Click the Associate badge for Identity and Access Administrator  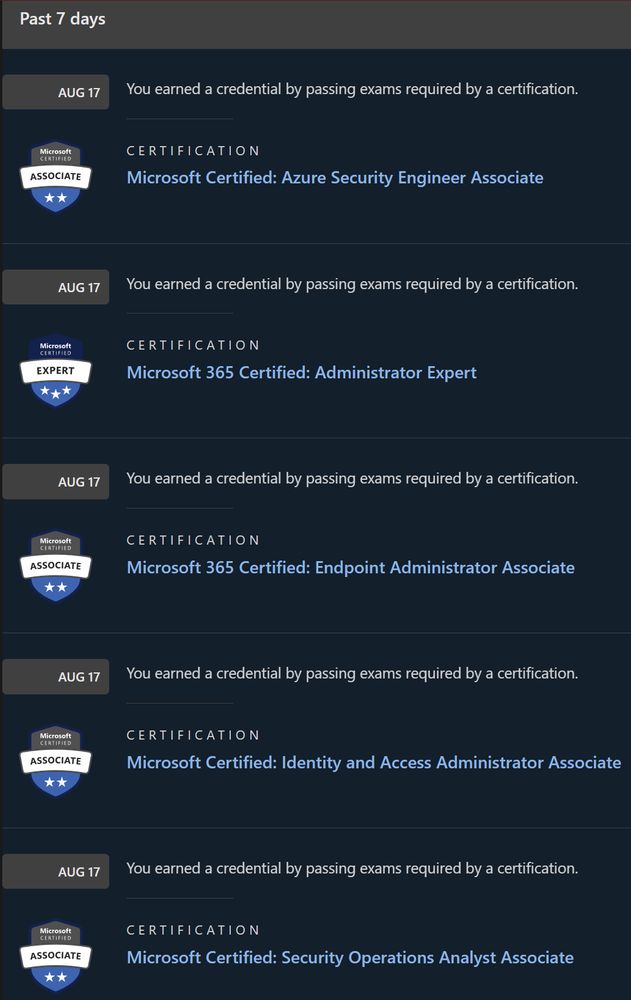click(x=56, y=761)
